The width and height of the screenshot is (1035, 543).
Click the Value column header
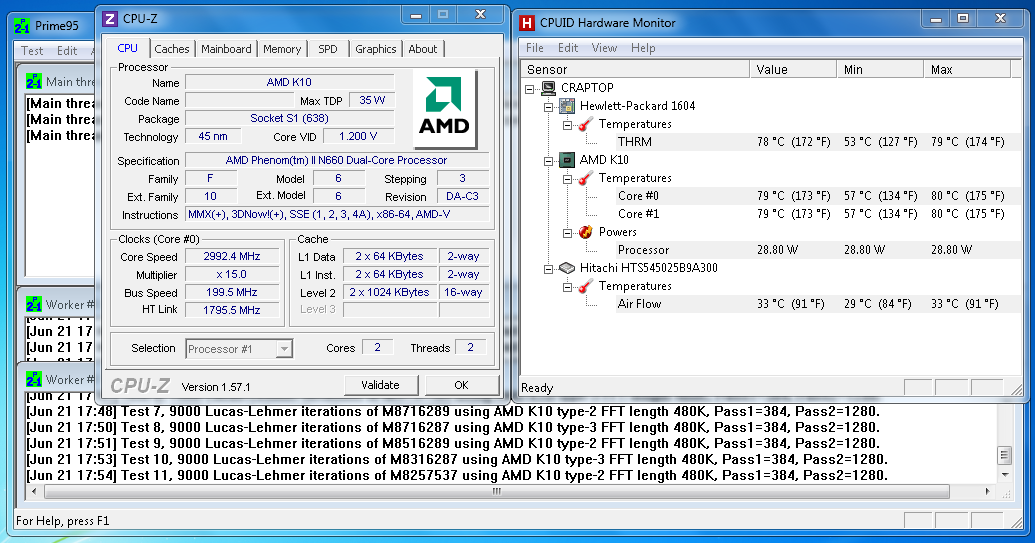(793, 69)
